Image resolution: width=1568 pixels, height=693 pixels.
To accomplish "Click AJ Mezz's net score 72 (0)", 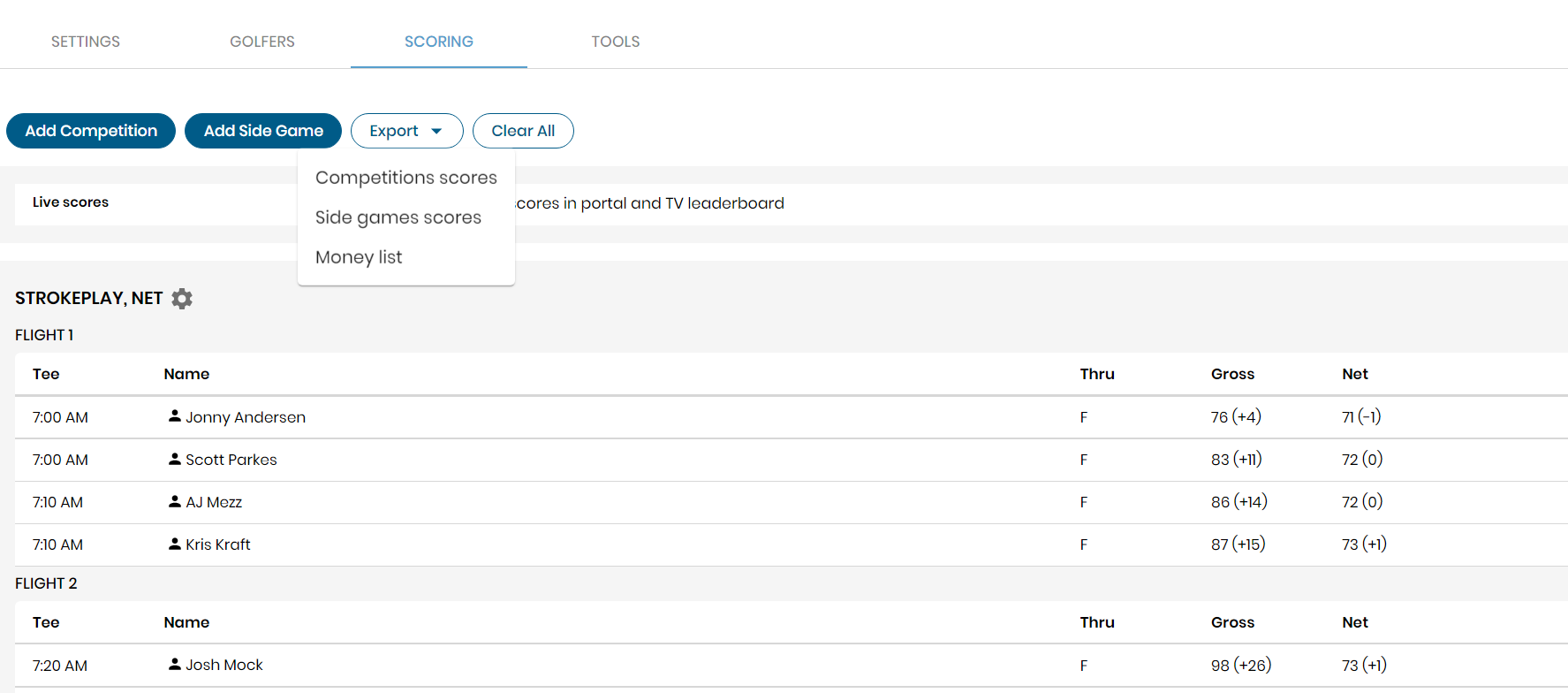I will click(x=1362, y=501).
